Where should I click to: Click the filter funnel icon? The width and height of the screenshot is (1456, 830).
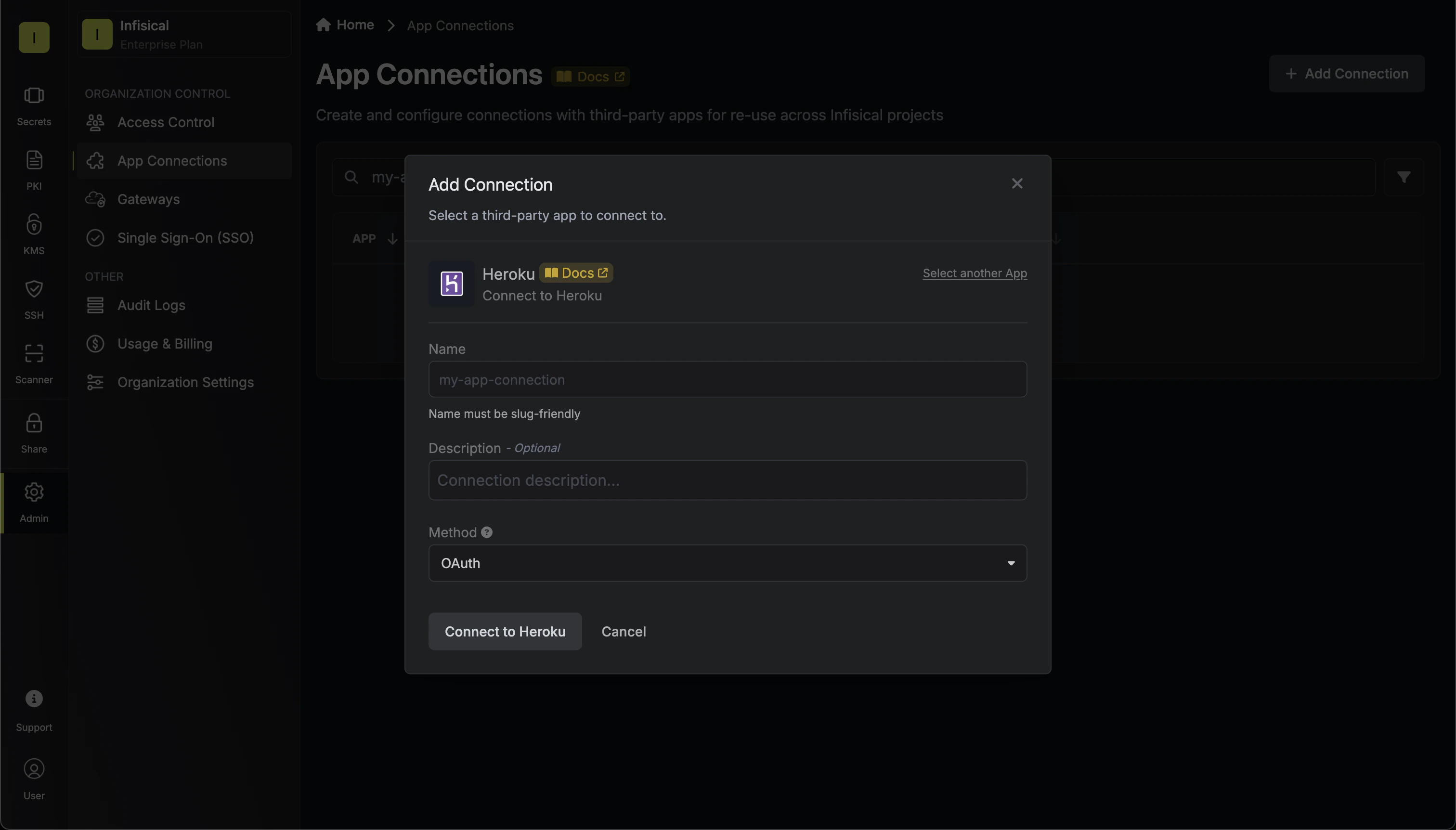(x=1404, y=177)
